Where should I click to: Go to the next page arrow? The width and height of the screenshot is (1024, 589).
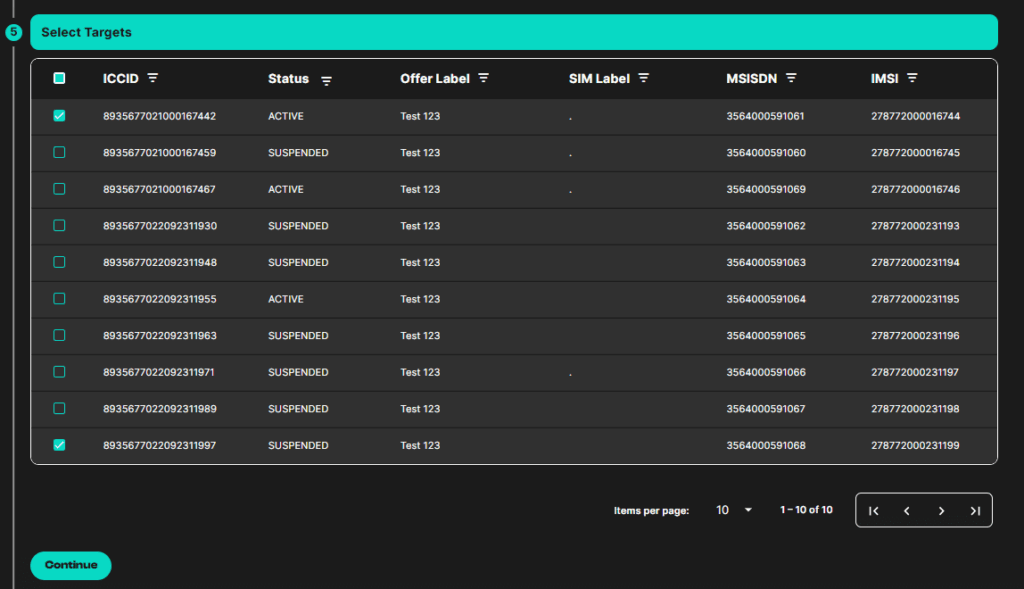click(x=941, y=510)
